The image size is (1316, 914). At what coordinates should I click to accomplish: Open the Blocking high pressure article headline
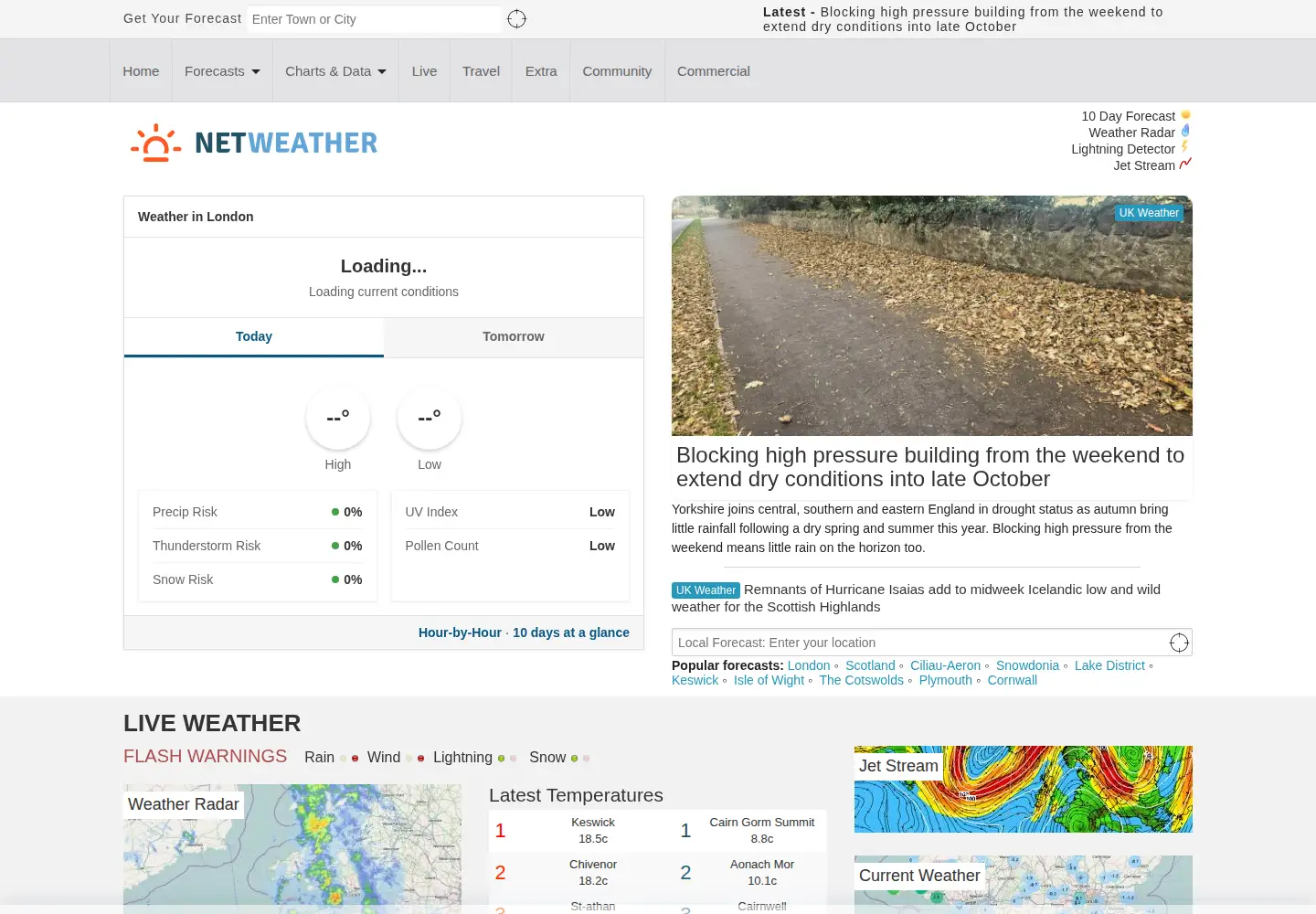click(x=930, y=467)
